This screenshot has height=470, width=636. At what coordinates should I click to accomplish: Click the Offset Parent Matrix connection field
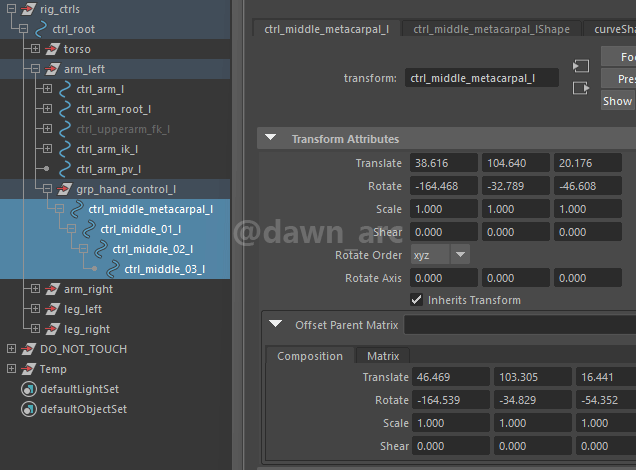[x=520, y=325]
